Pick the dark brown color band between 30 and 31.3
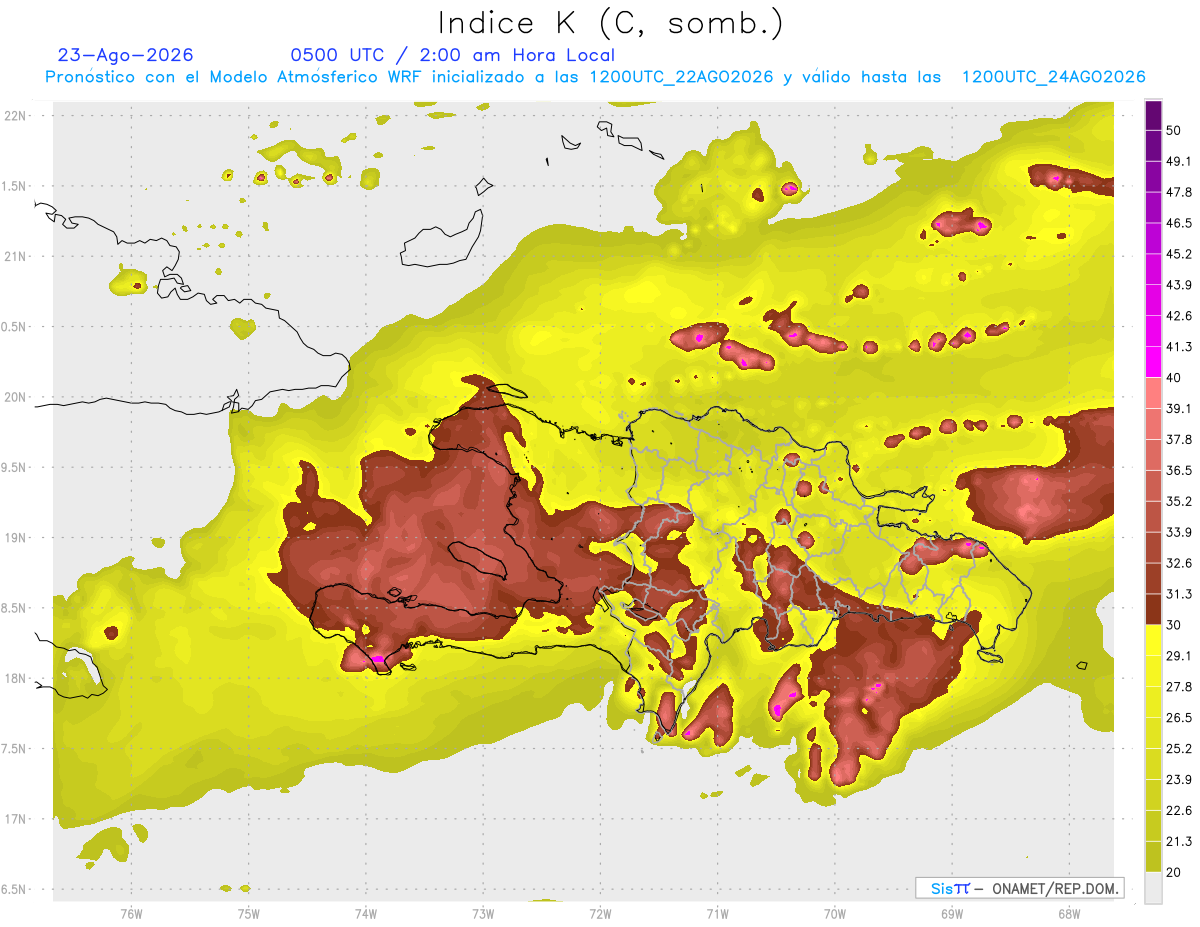1200x927 pixels. 1153,609
